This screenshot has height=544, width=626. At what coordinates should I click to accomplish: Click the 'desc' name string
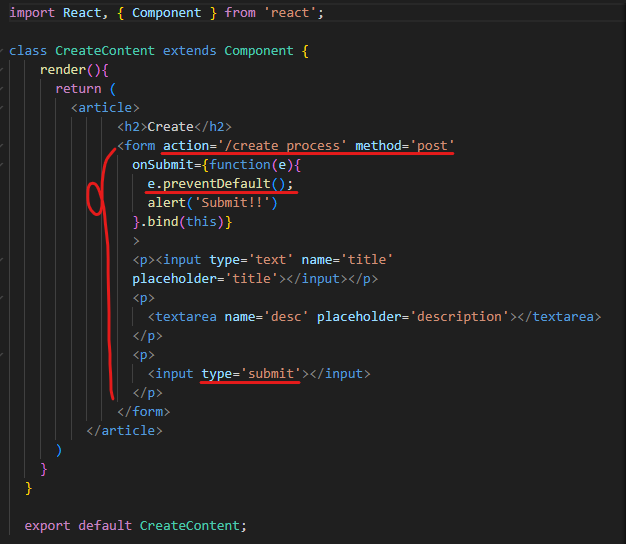click(286, 317)
